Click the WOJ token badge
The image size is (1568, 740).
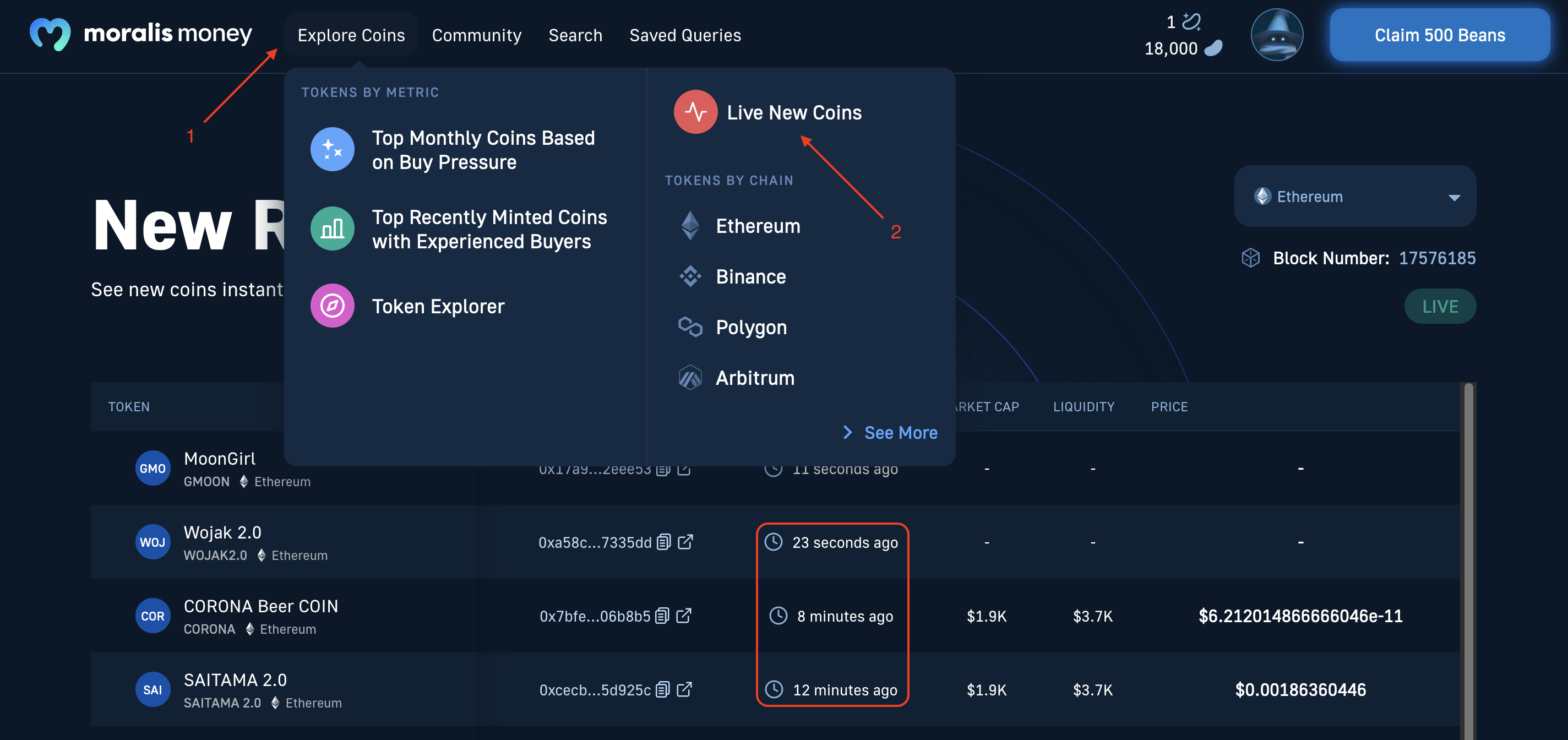pos(152,542)
